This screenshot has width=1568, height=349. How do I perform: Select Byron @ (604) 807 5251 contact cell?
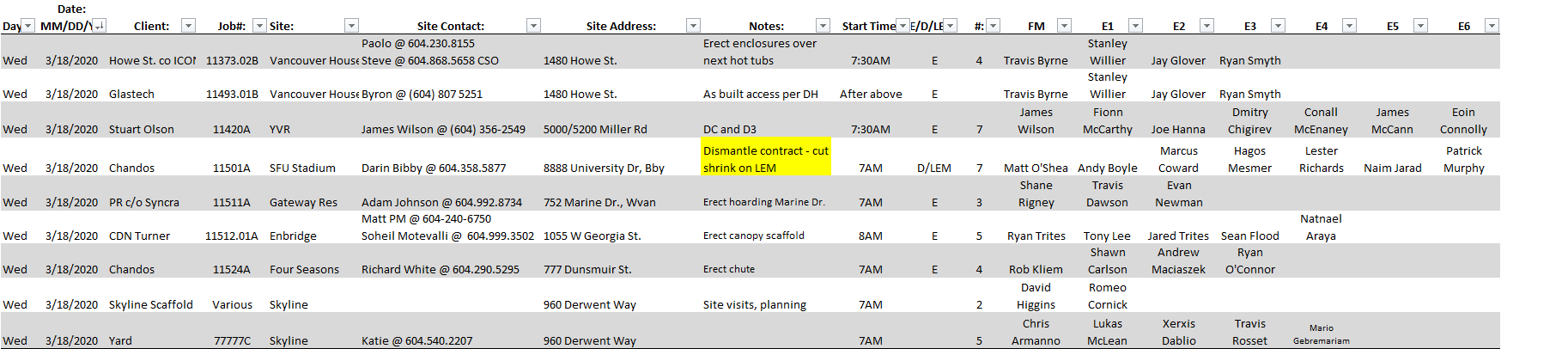(x=422, y=95)
